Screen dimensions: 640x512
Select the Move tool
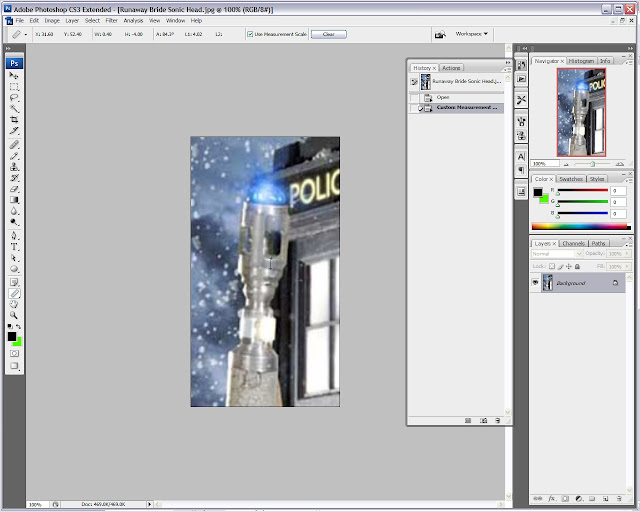(x=14, y=76)
